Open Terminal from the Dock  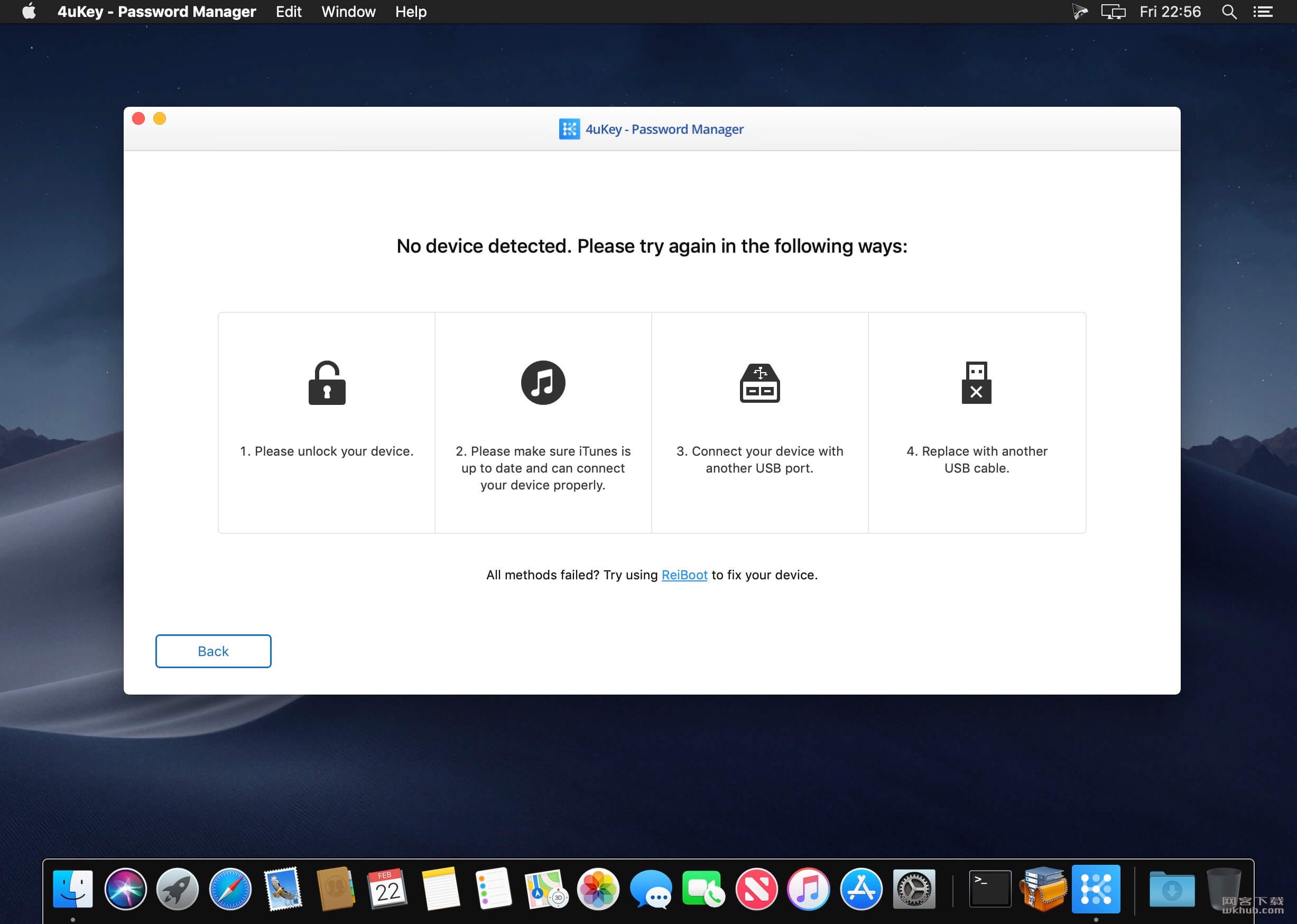(990, 889)
